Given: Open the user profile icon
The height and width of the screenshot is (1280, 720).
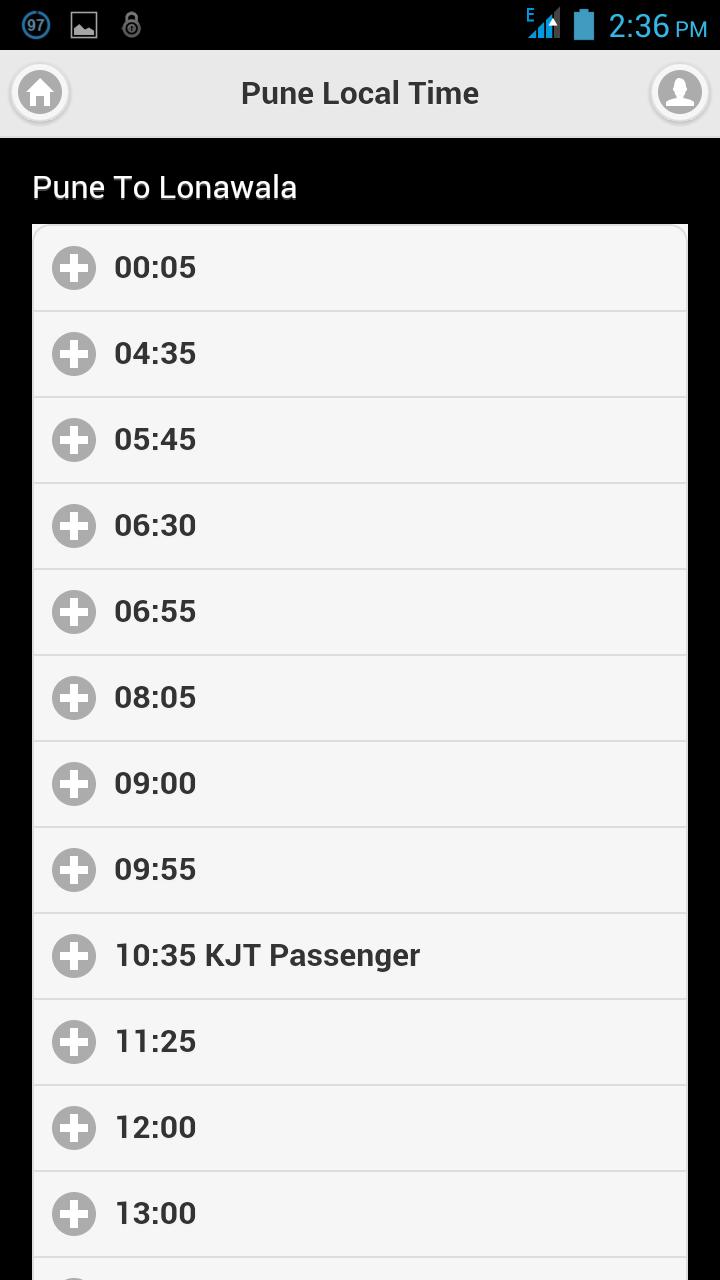Looking at the screenshot, I should pyautogui.click(x=680, y=93).
